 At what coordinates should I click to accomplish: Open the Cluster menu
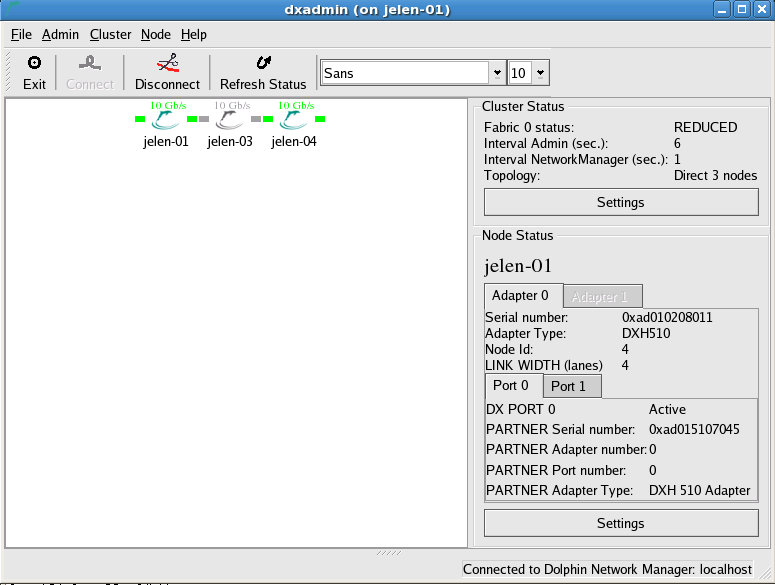pyautogui.click(x=110, y=35)
